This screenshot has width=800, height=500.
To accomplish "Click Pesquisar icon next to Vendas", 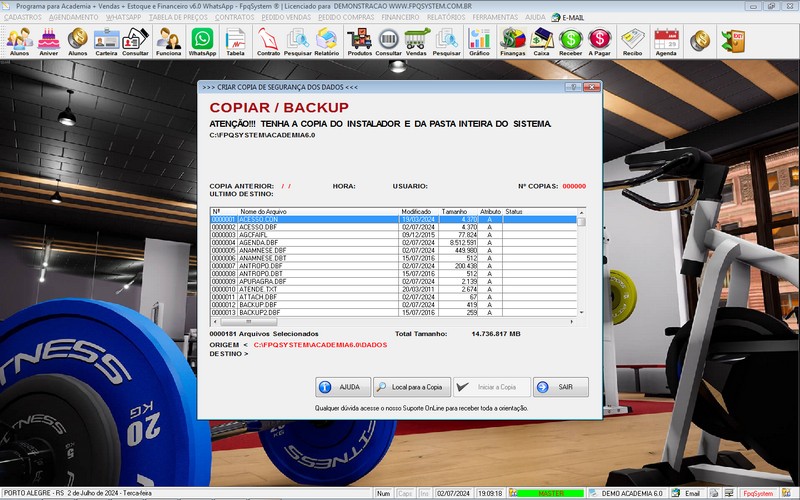I will pyautogui.click(x=446, y=41).
